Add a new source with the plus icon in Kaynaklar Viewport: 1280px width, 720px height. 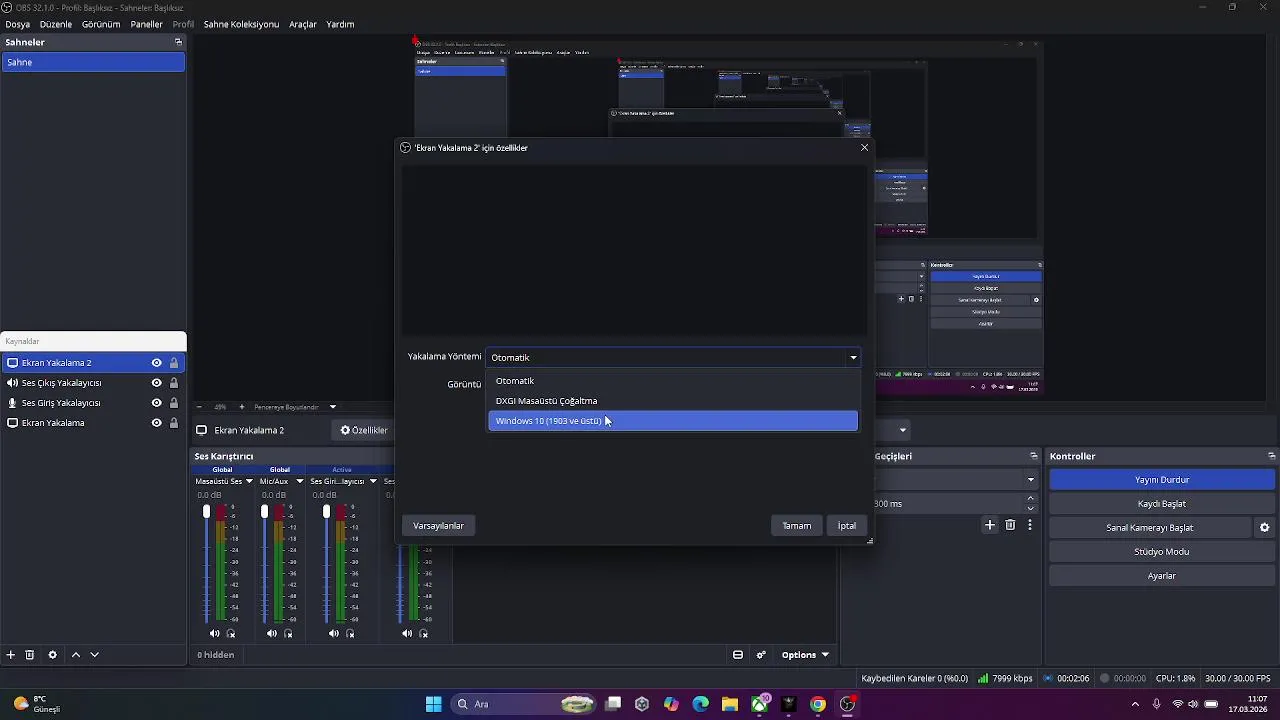[x=11, y=655]
